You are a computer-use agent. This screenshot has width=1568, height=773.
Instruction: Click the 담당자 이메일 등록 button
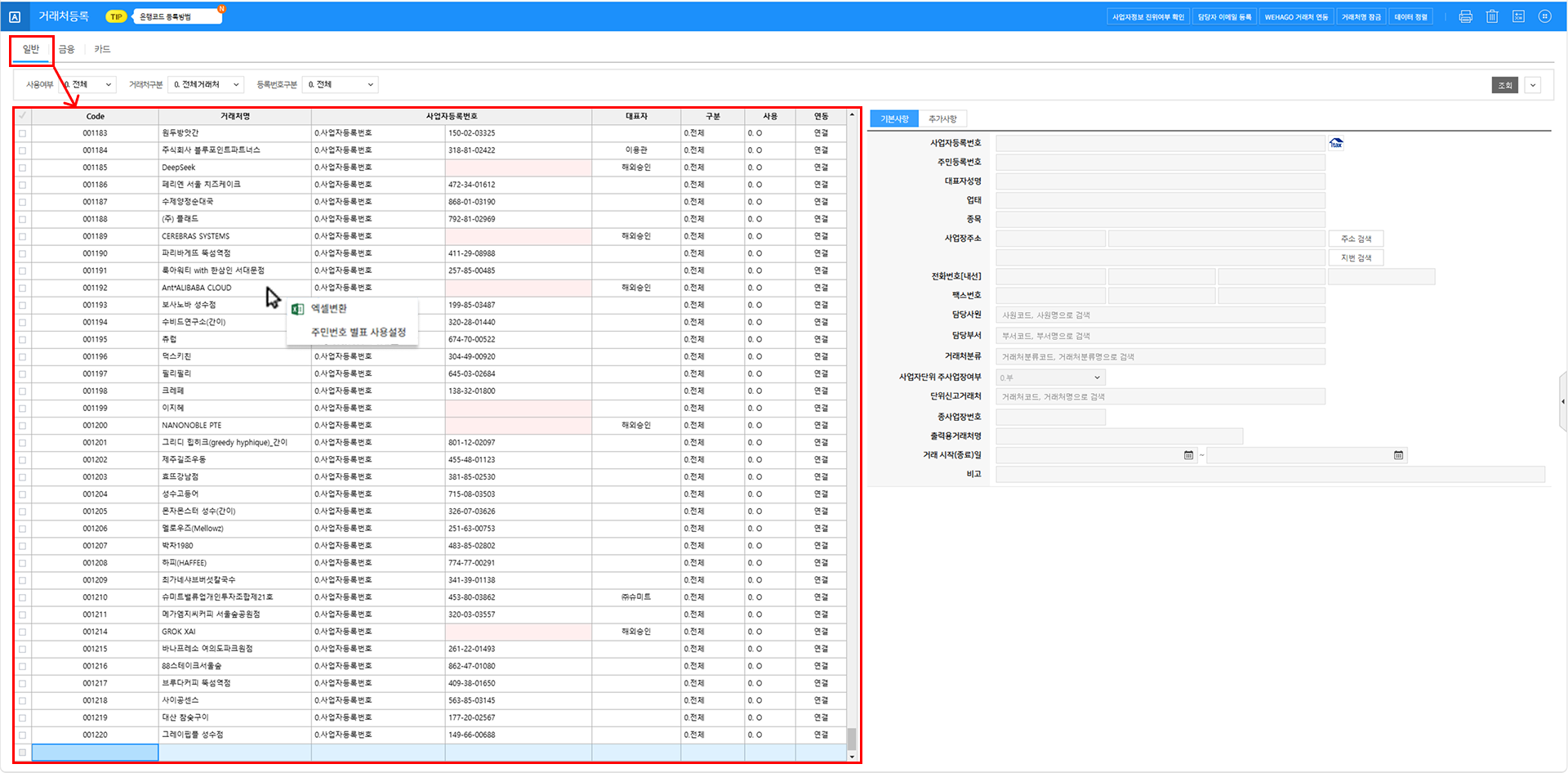coord(1224,16)
